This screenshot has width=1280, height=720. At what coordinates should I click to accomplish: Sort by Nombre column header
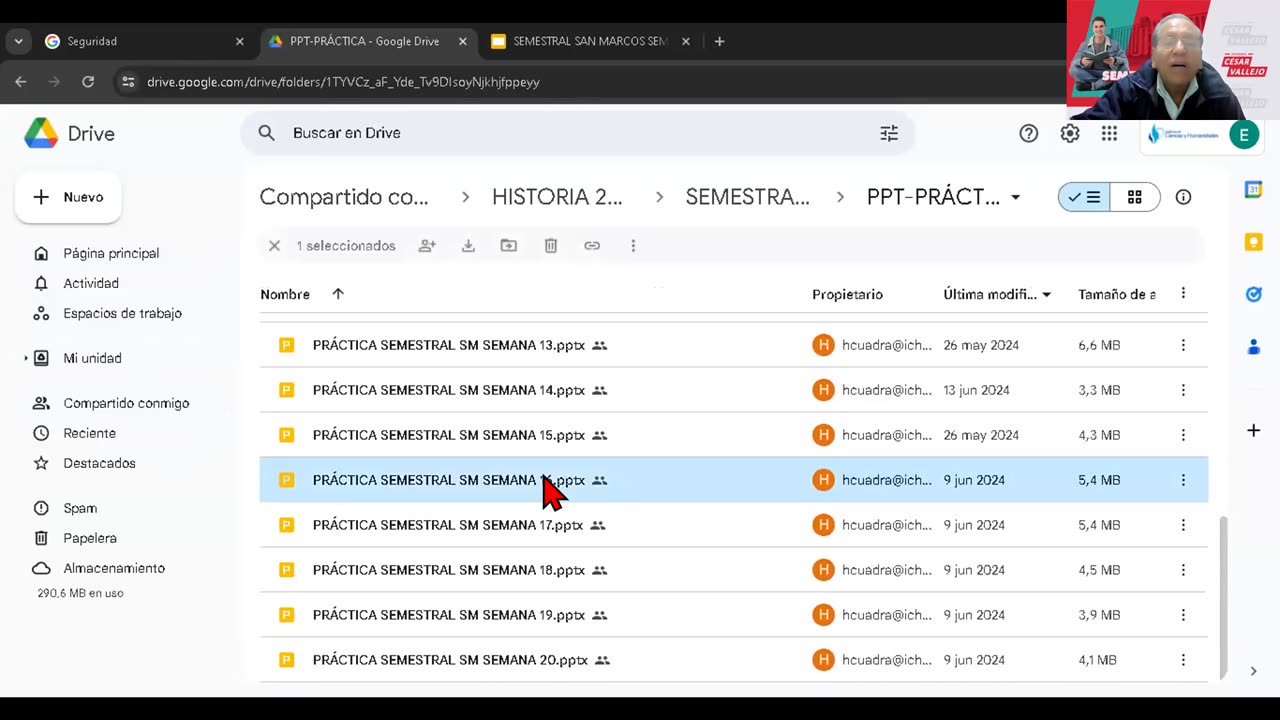pyautogui.click(x=285, y=294)
